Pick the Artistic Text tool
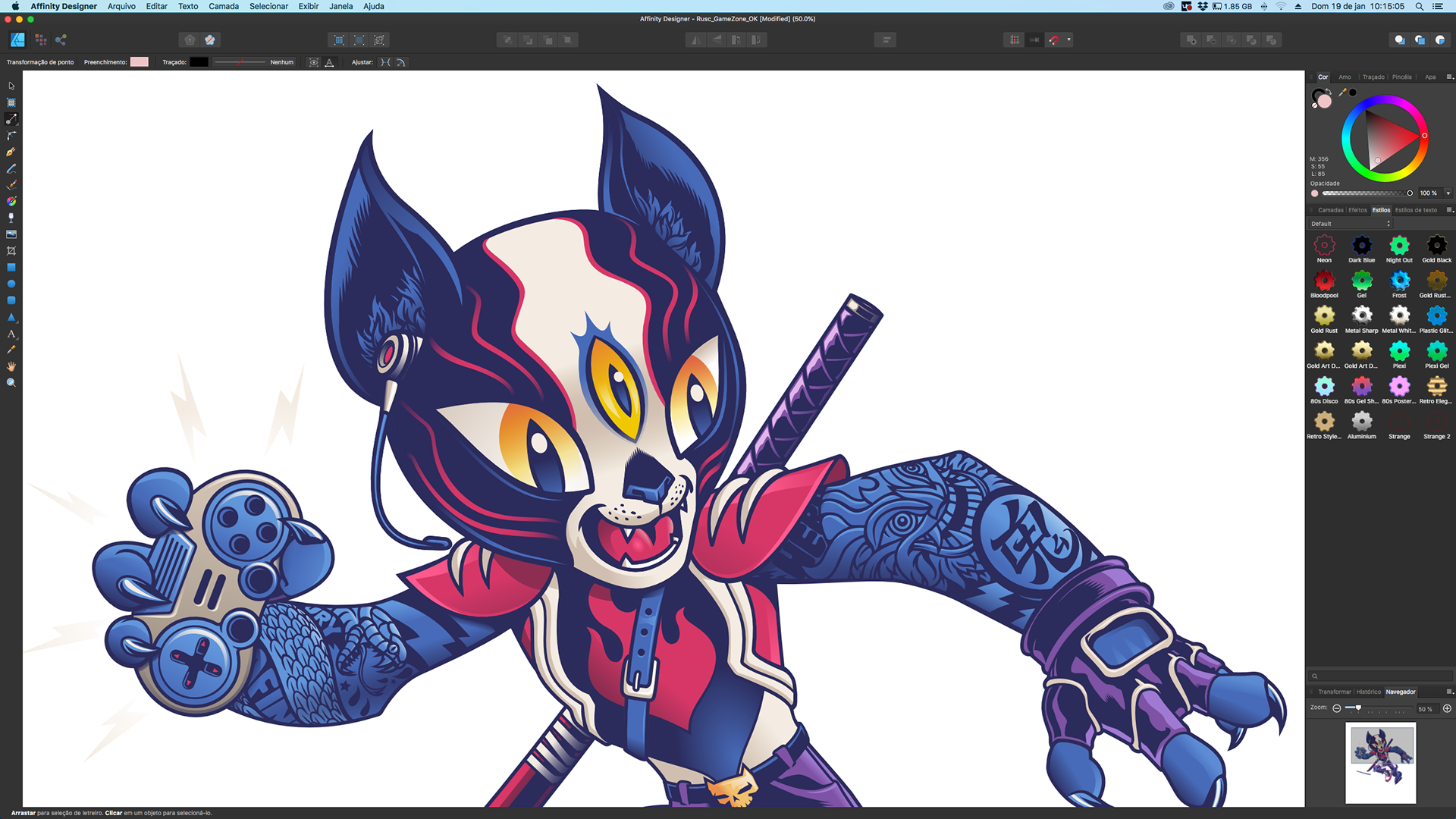 (x=11, y=334)
